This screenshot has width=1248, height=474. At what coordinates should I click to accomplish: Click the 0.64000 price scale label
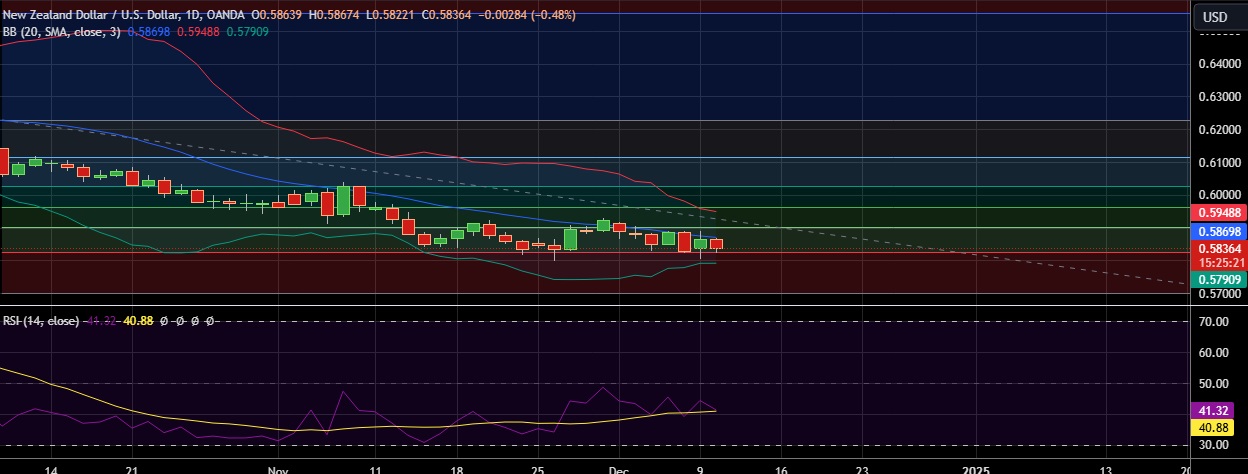coord(1219,64)
